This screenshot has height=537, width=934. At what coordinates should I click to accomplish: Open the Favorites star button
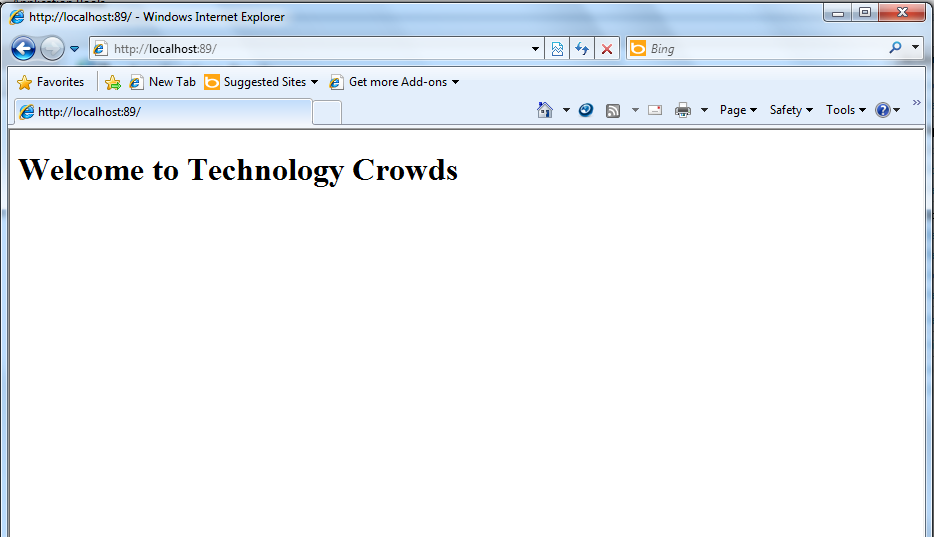click(51, 82)
